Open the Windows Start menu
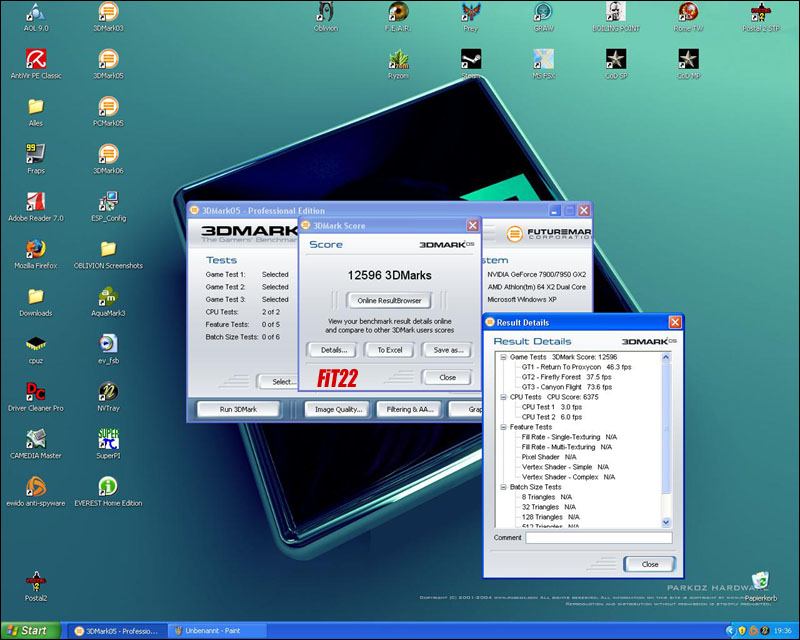This screenshot has height=640, width=800. point(30,631)
